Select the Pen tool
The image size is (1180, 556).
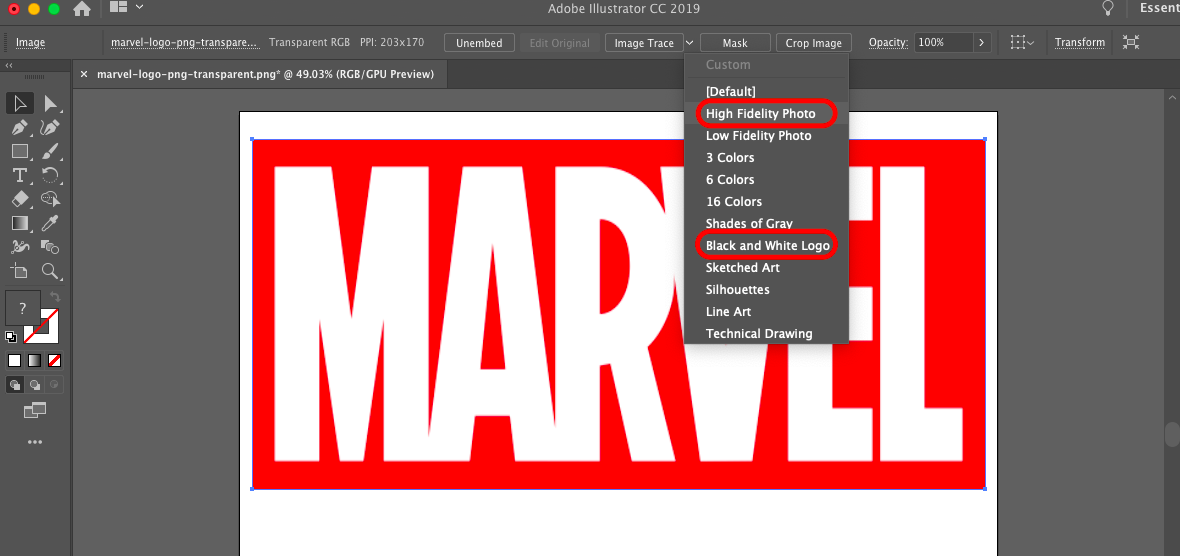[20, 127]
